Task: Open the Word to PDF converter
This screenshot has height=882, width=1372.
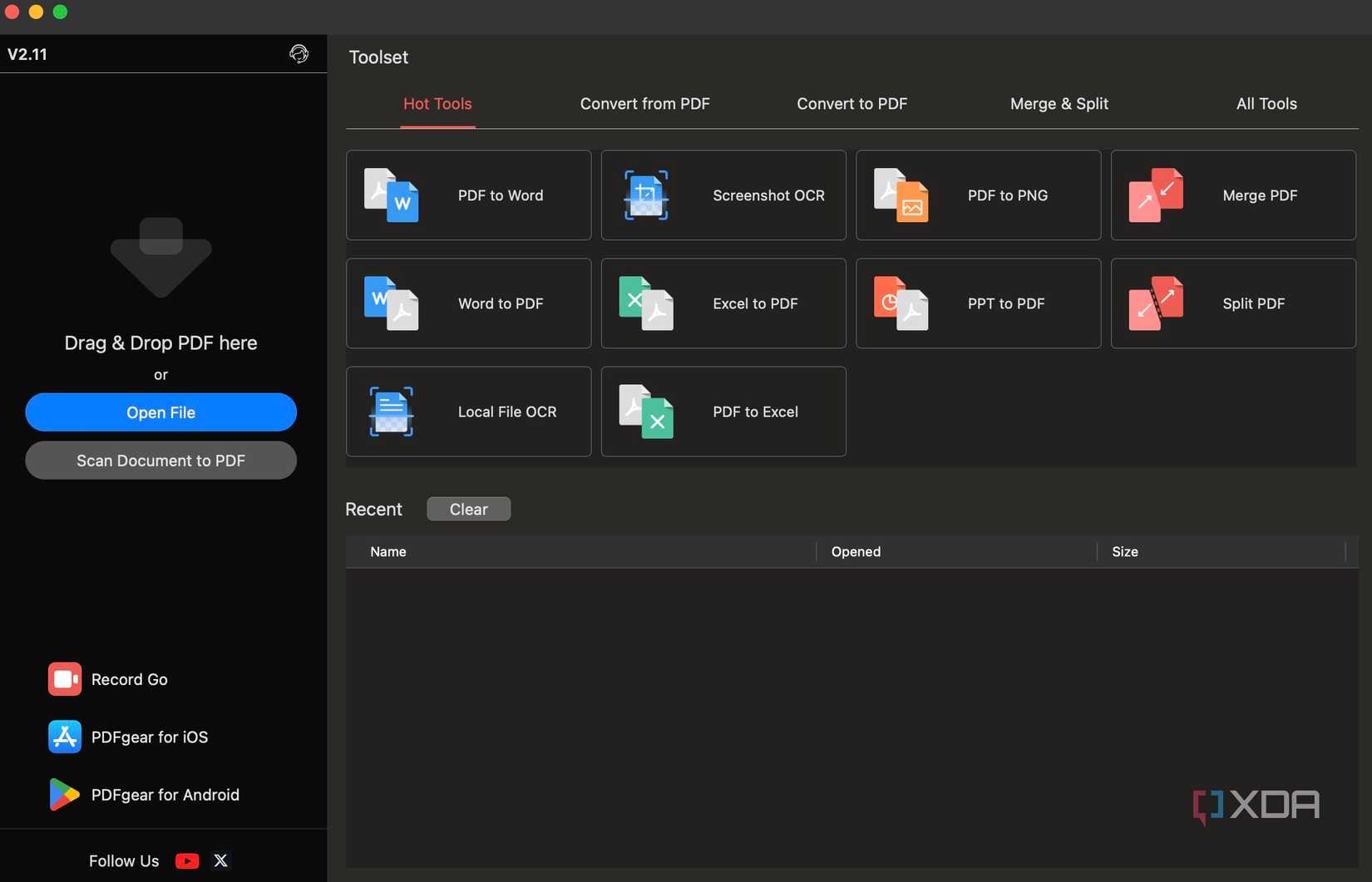Action: 468,303
